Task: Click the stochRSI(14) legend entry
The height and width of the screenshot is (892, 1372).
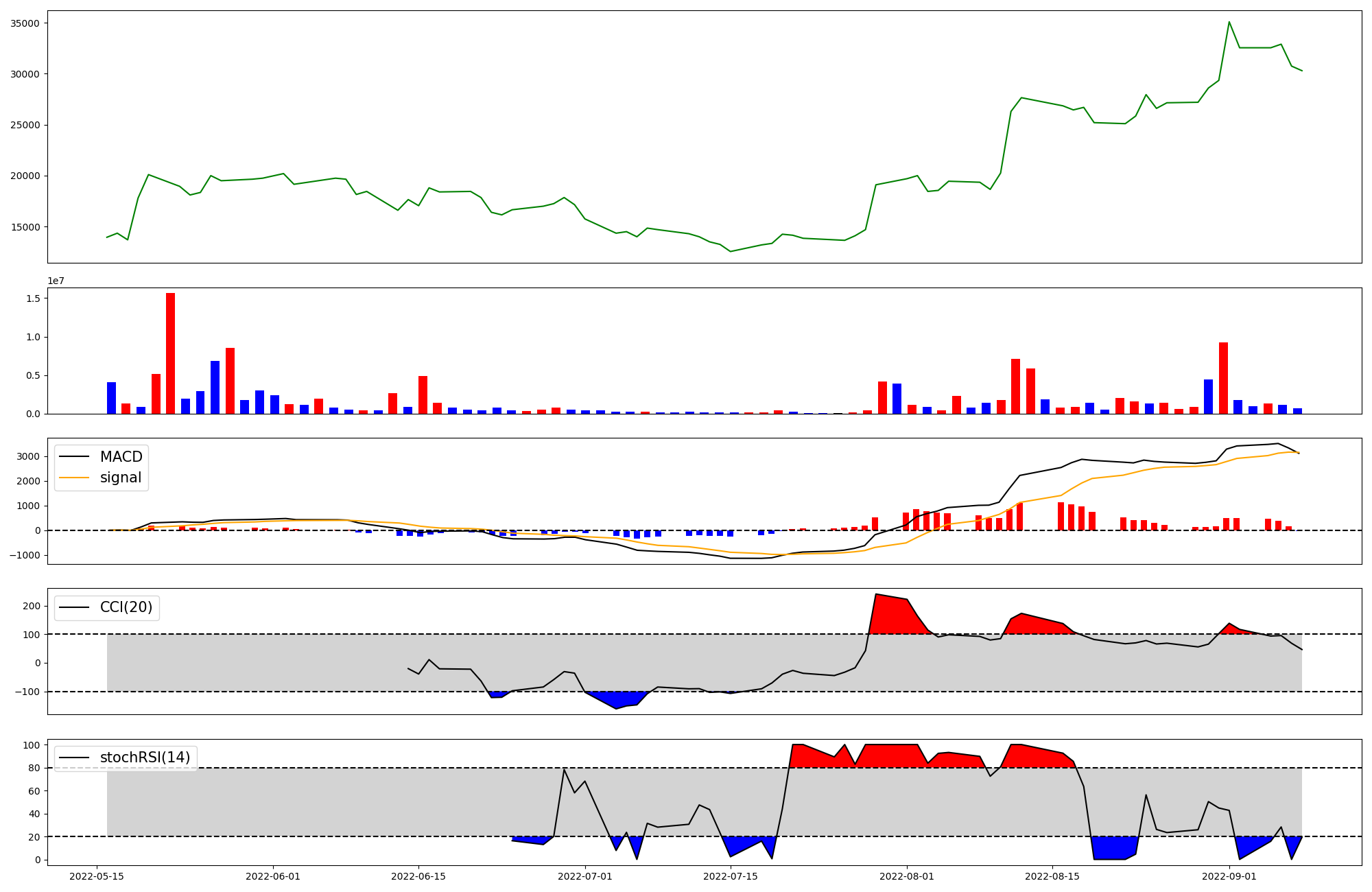Action: [145, 758]
